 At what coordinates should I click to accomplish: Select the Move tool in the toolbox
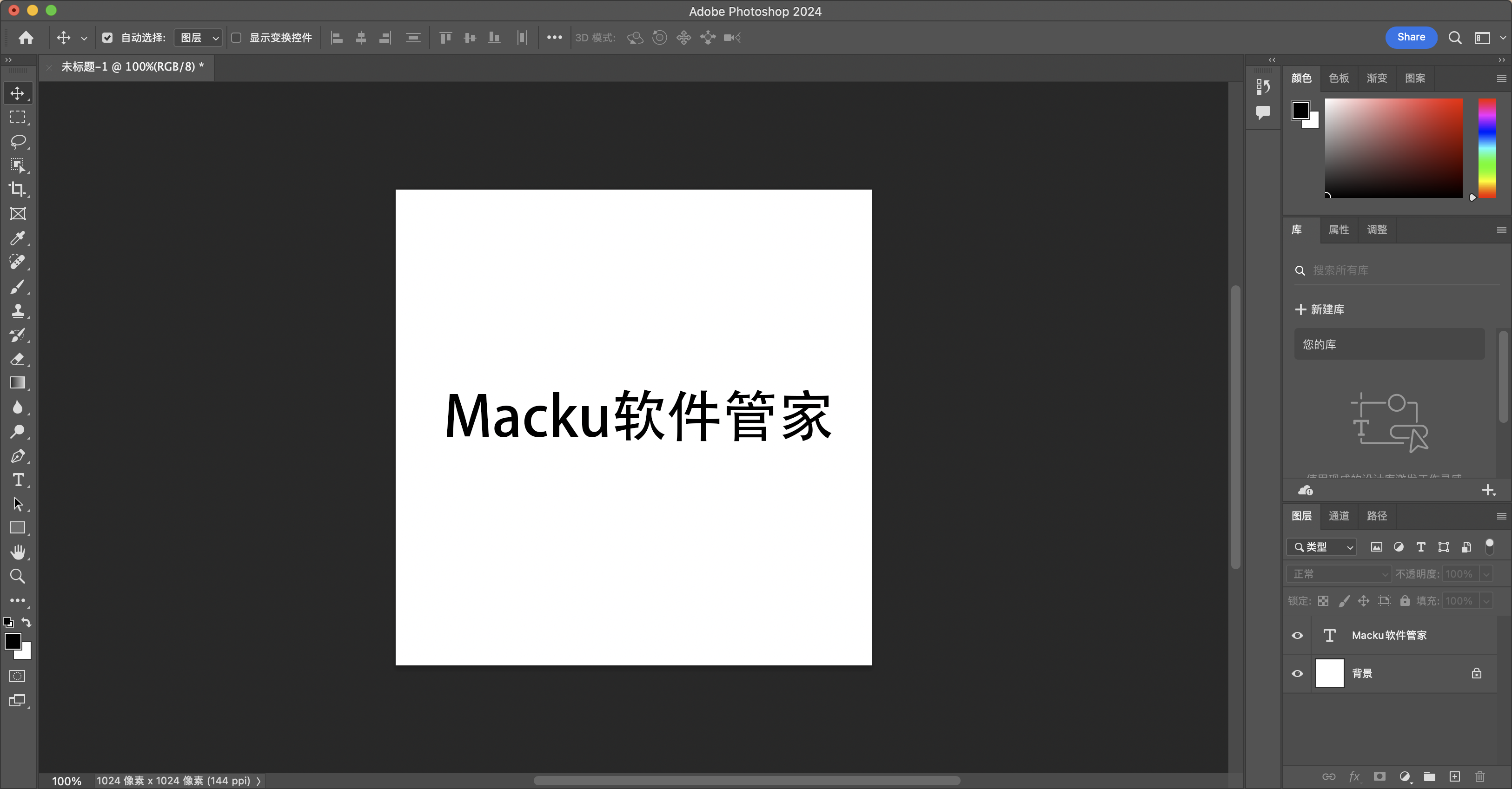click(18, 93)
